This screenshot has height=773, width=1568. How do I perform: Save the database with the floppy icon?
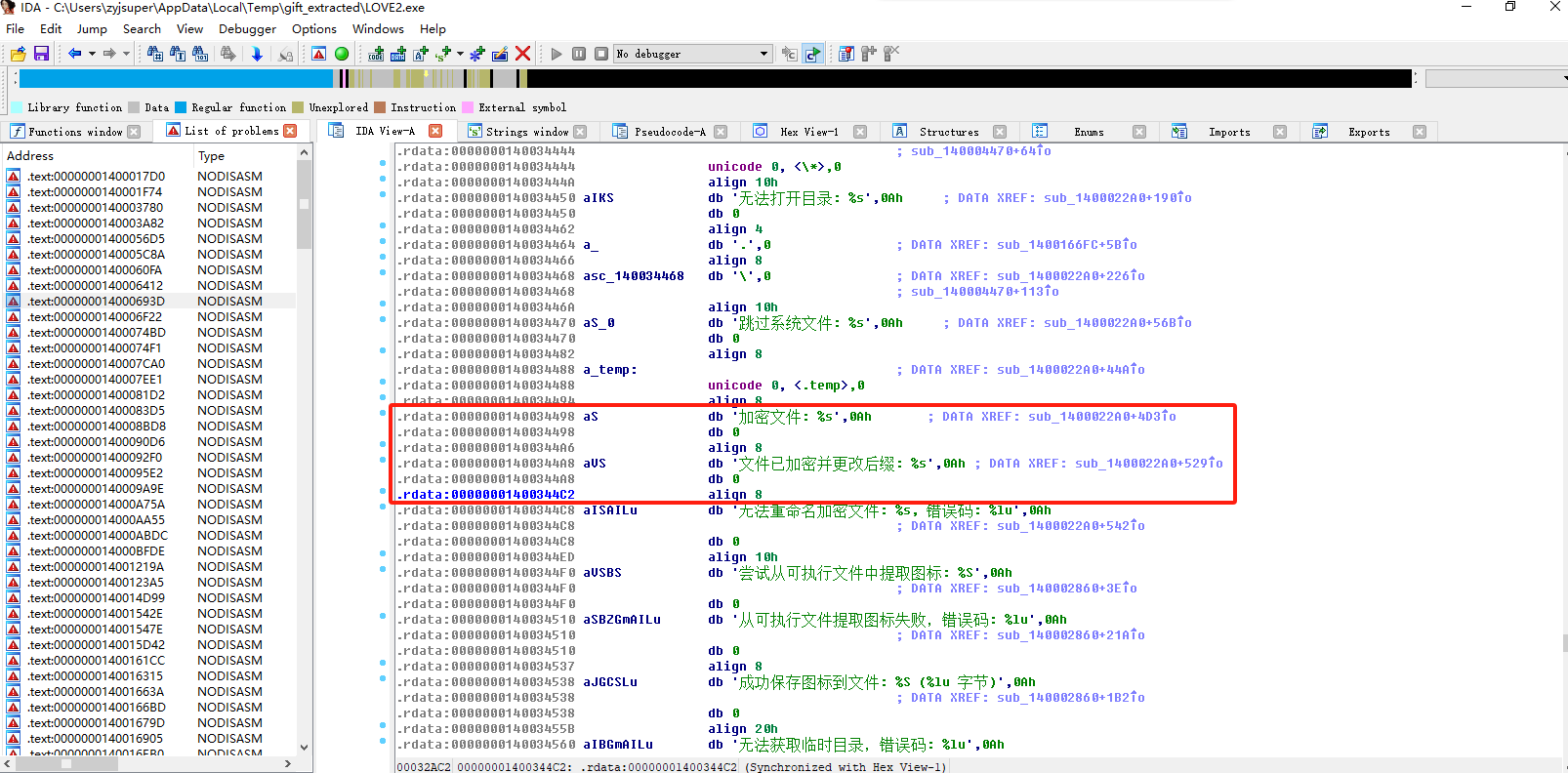pyautogui.click(x=41, y=54)
